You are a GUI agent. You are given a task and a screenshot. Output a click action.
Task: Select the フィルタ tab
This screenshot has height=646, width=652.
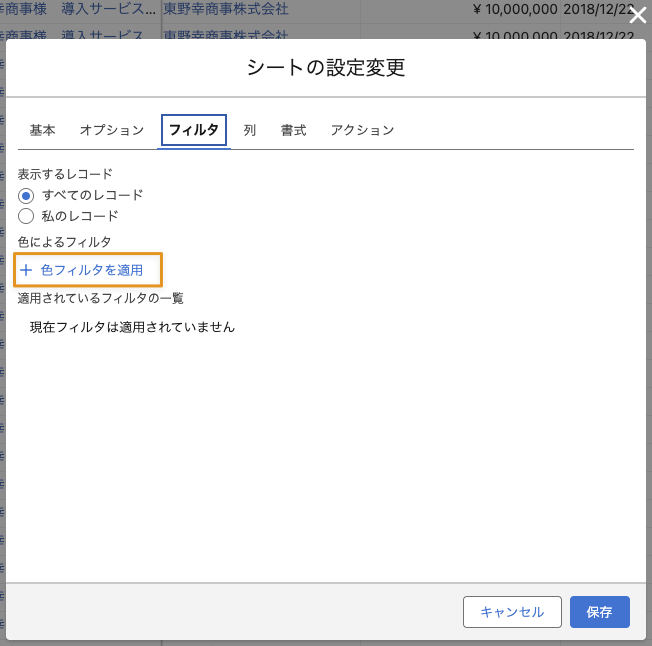pyautogui.click(x=194, y=130)
